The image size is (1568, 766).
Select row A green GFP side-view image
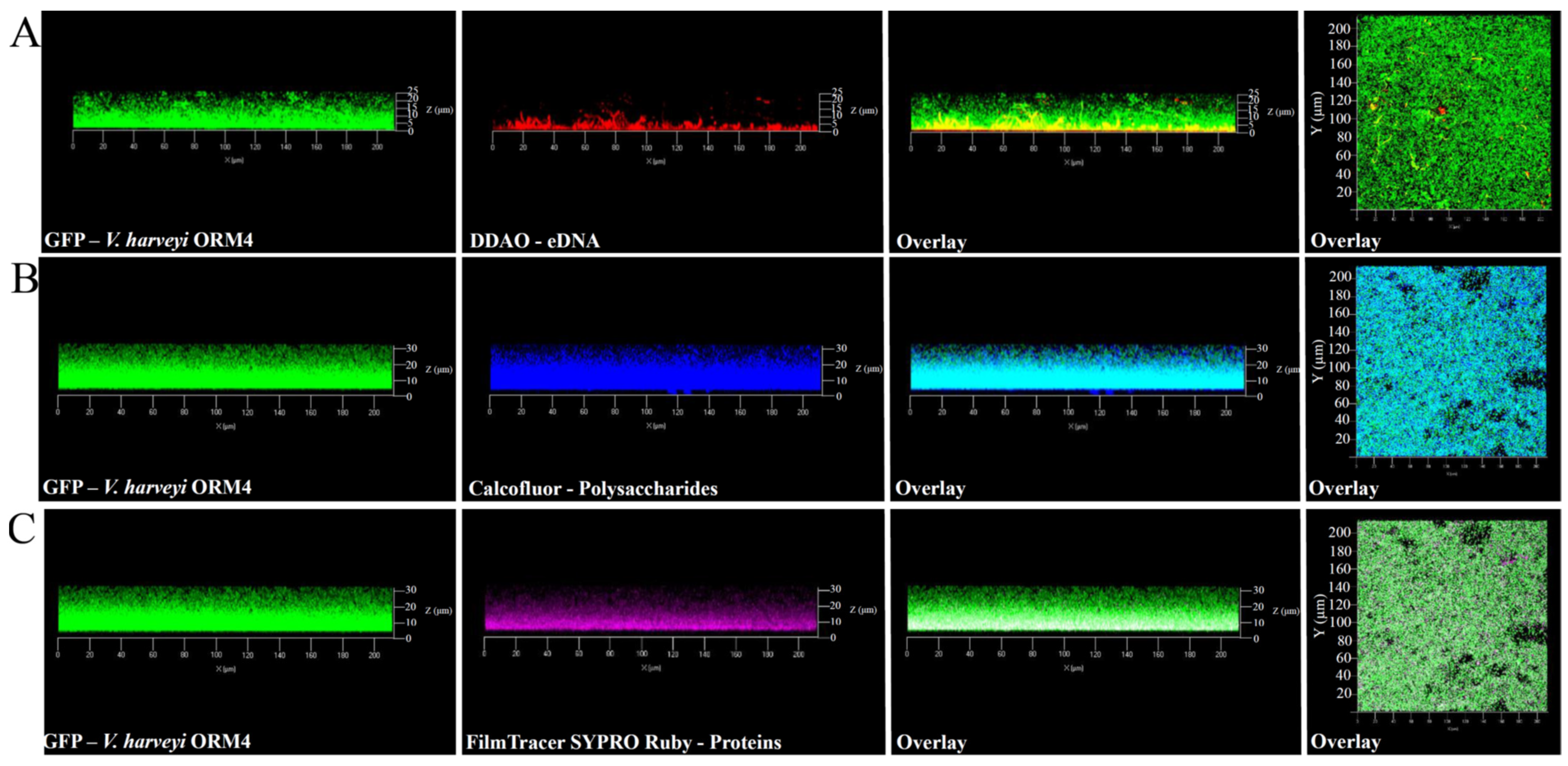234,111
